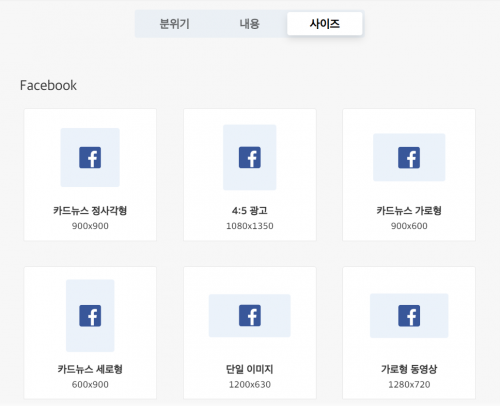Click Facebook icon in 카드뉴스 세로형 card
The height and width of the screenshot is (406, 500).
click(x=90, y=315)
